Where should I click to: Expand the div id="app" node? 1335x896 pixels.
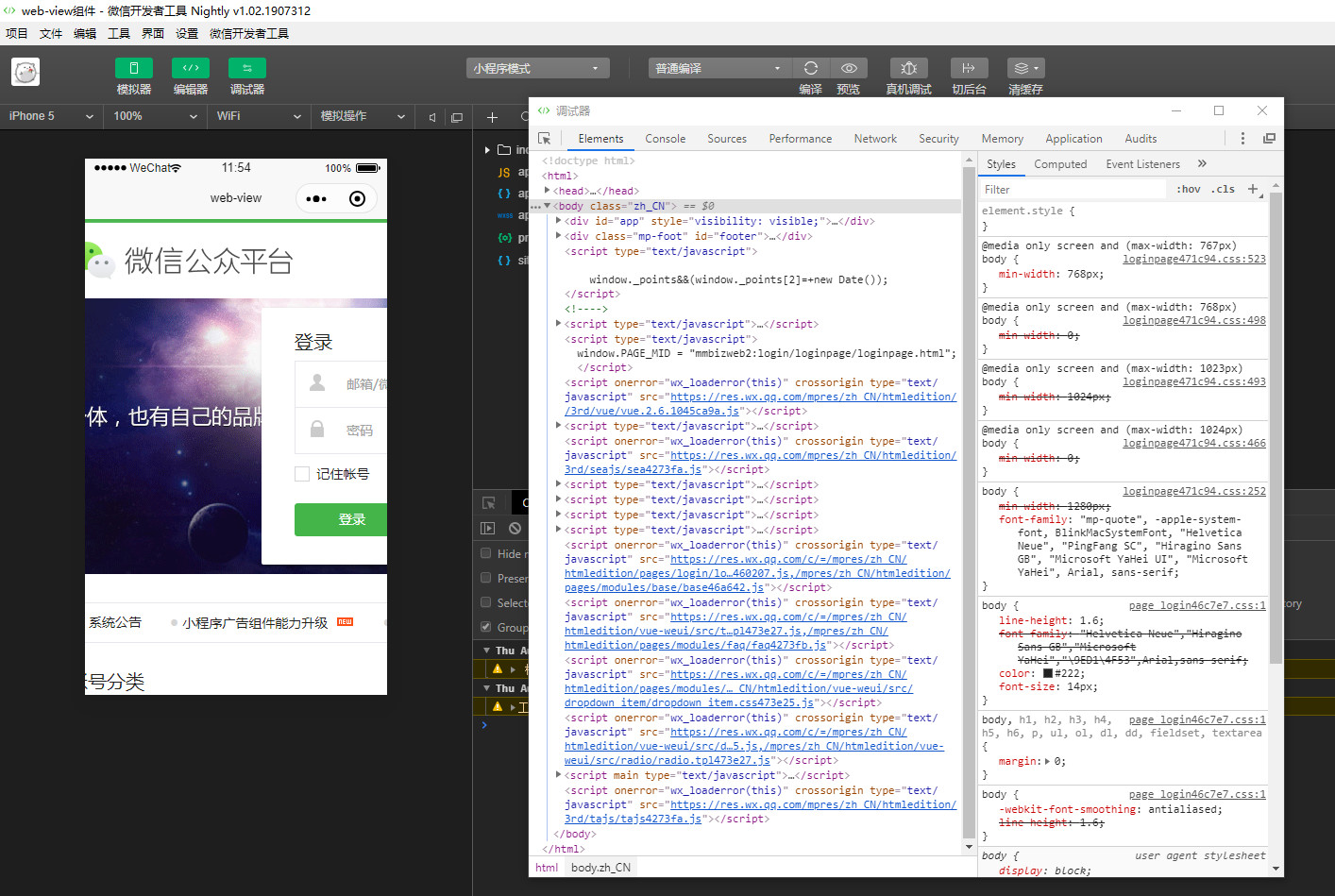click(559, 221)
